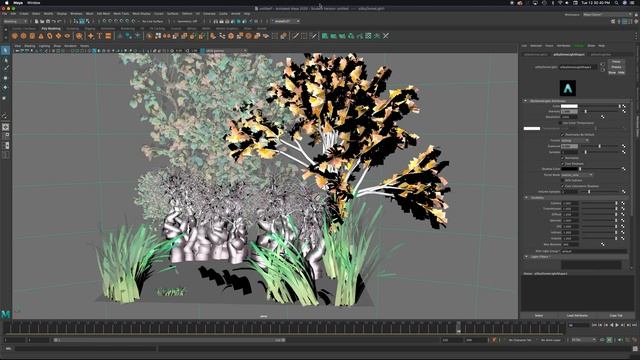This screenshot has width=640, height=360.
Task: Toggle AOV Indirect checkbox
Action: point(563,180)
